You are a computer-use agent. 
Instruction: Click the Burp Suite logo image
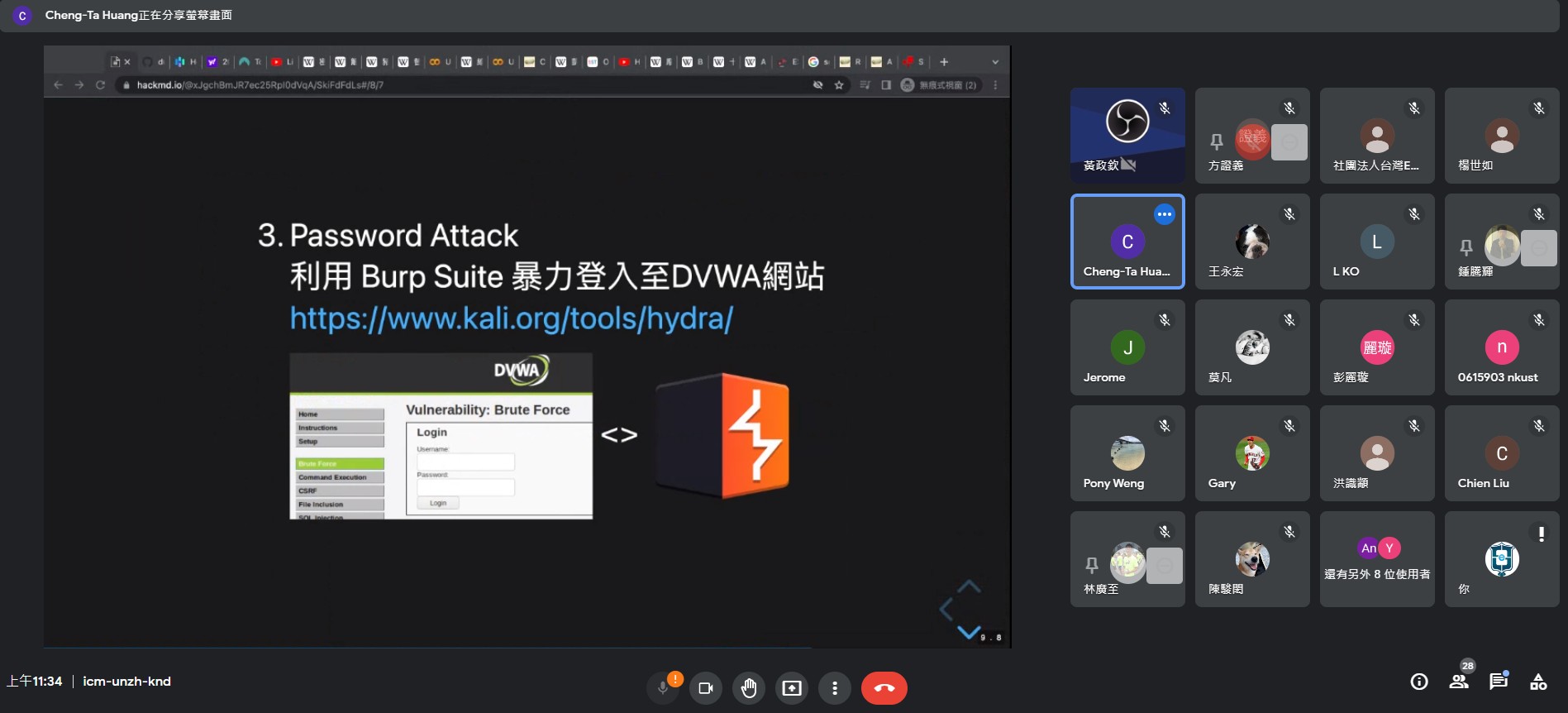pyautogui.click(x=722, y=436)
